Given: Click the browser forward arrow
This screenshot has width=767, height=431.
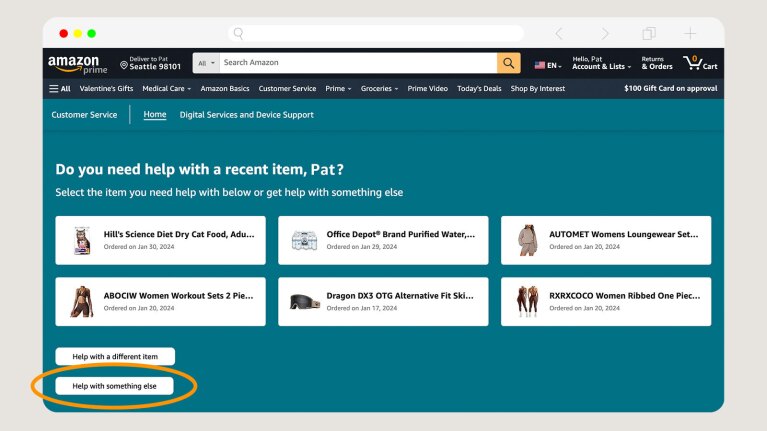Looking at the screenshot, I should click(605, 33).
